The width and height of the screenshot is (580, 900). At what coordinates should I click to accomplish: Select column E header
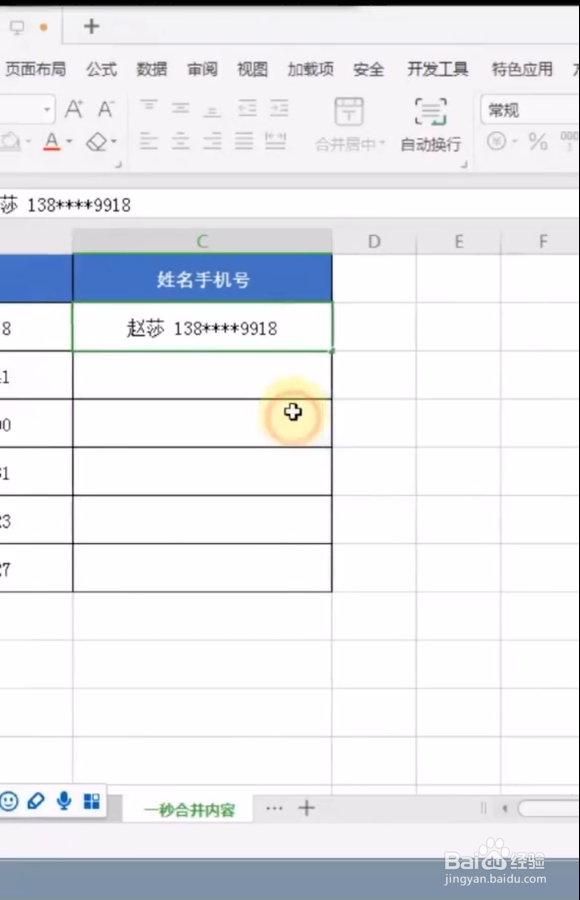(x=459, y=242)
